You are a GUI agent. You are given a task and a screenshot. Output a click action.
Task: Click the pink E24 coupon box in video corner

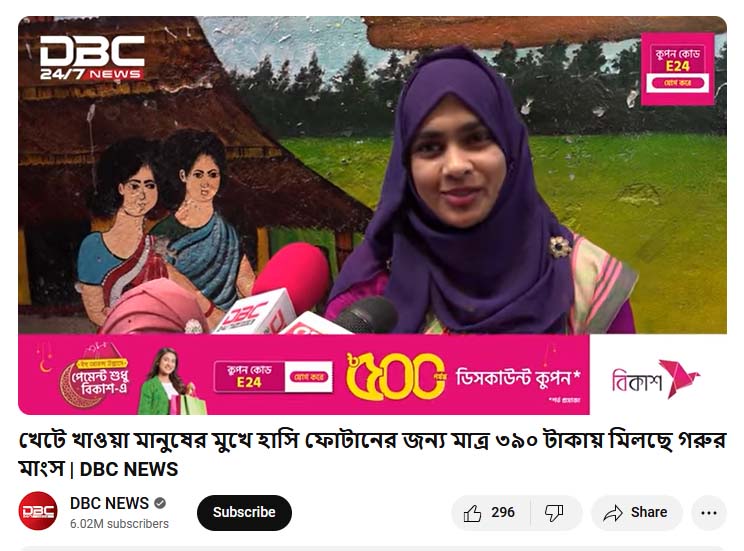point(677,69)
